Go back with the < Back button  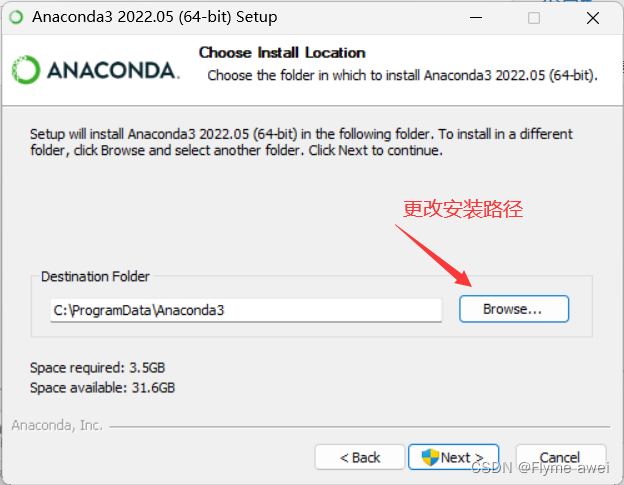point(360,457)
